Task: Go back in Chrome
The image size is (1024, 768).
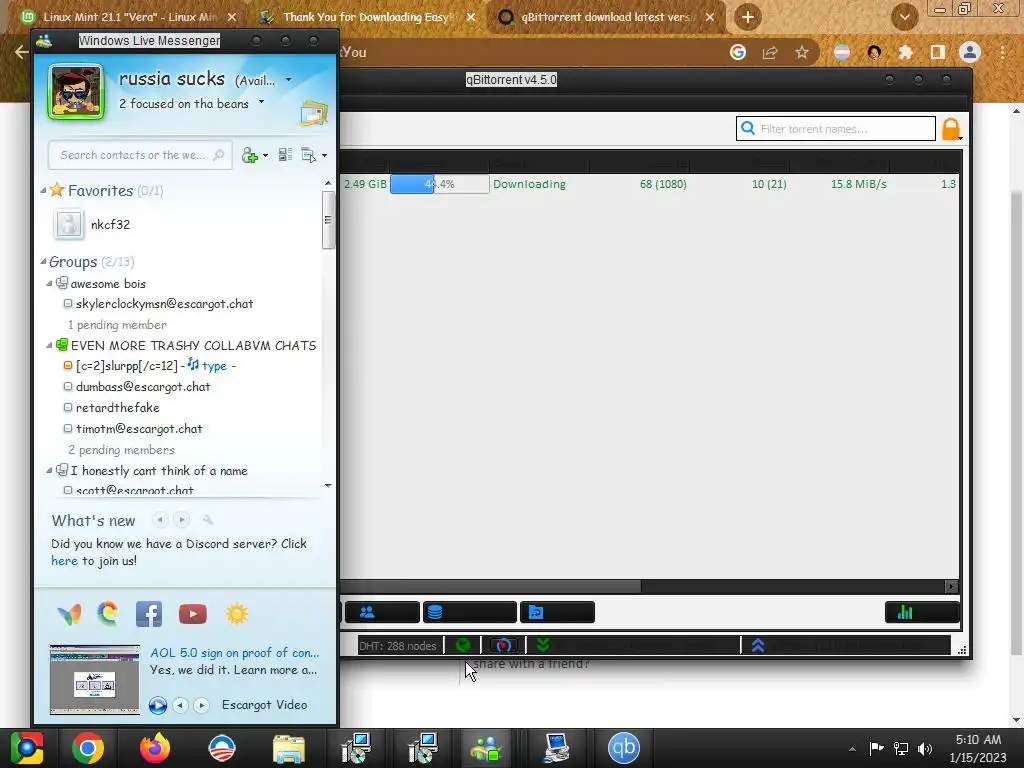Action: click(22, 52)
